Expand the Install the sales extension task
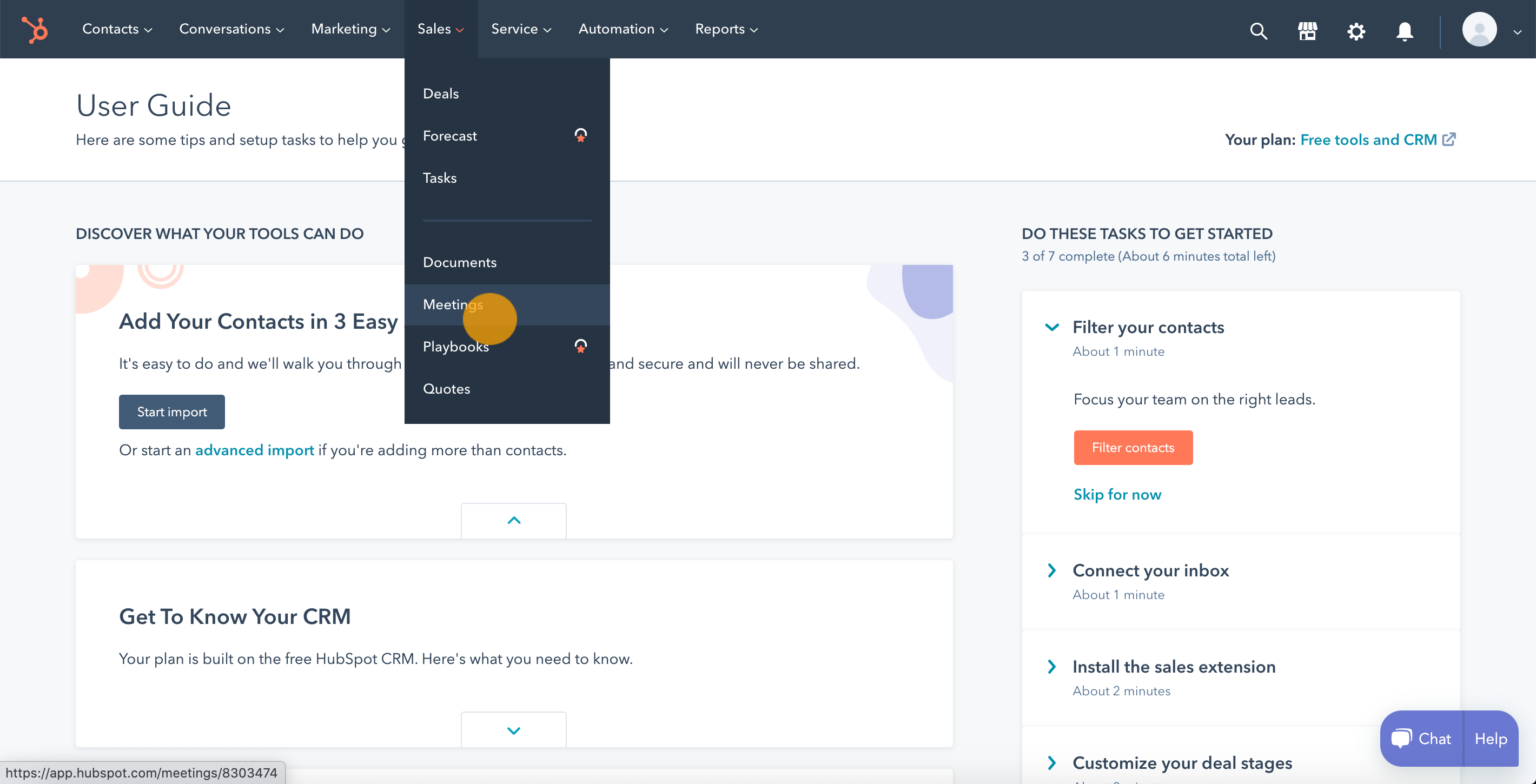The image size is (1536, 784). click(1052, 667)
